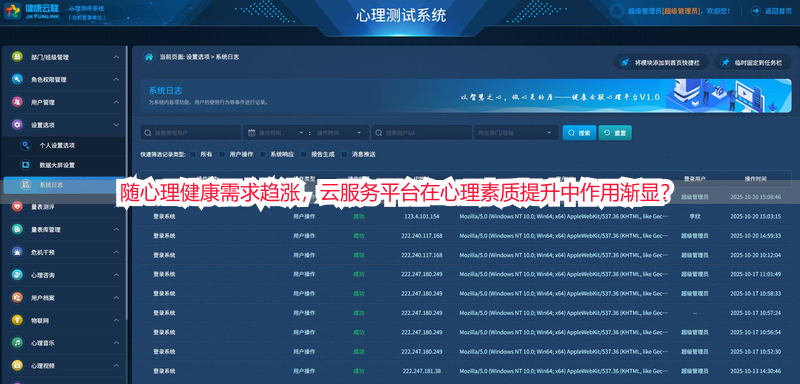Click 将模块添加到首页快捷栏 button
Viewport: 800px width, 384px height.
pyautogui.click(x=661, y=62)
